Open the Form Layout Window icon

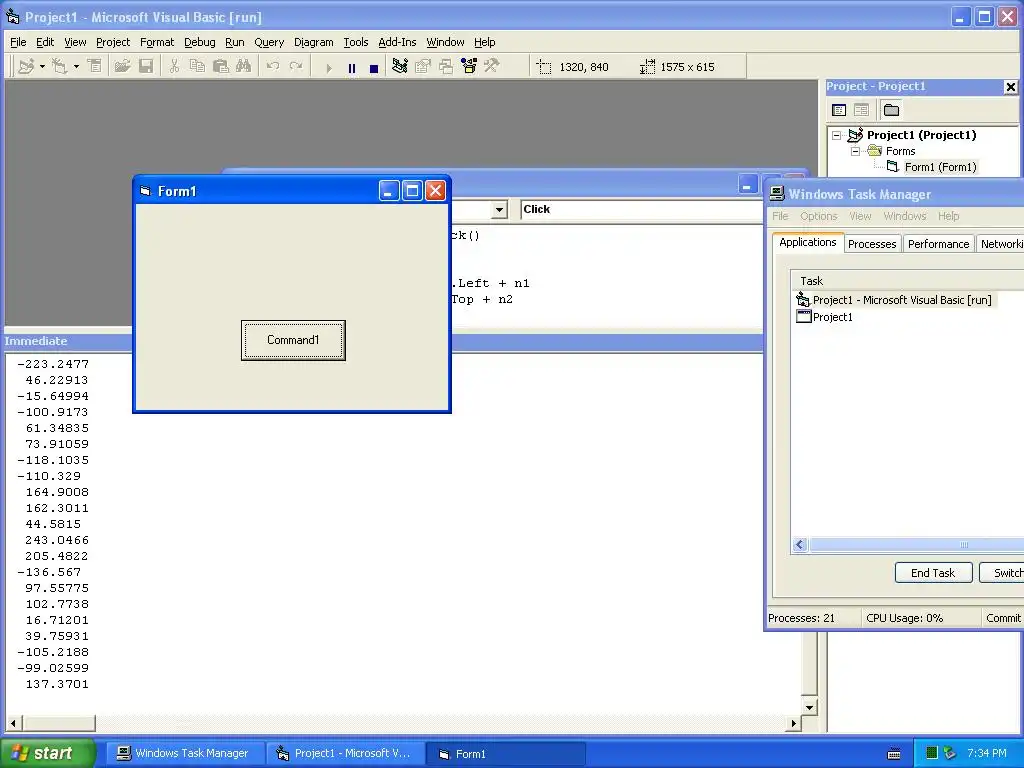point(446,67)
